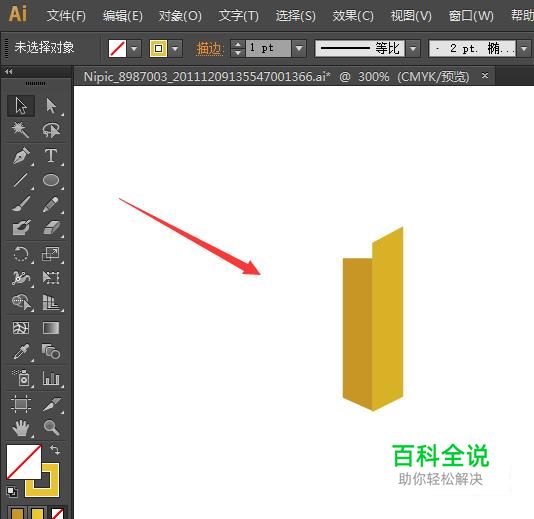The image size is (534, 519).
Task: Select the Eraser tool
Action: (x=51, y=227)
